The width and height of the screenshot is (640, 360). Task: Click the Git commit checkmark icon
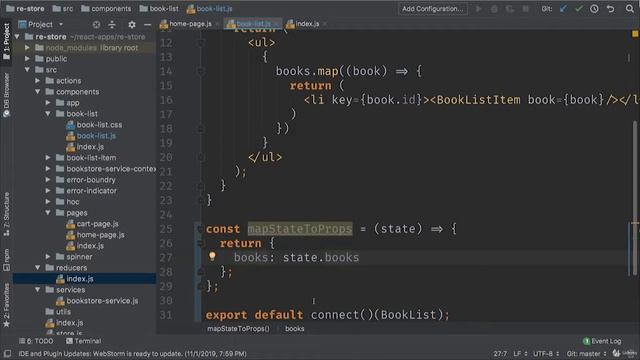(579, 9)
